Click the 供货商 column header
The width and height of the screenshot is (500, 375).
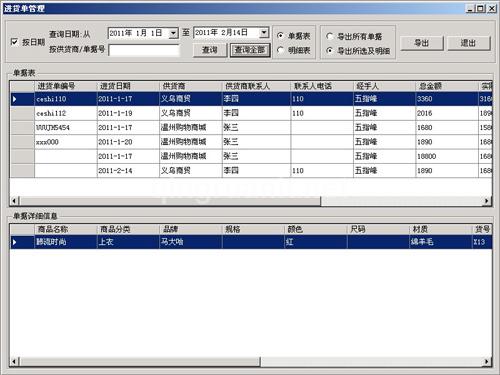click(x=191, y=86)
